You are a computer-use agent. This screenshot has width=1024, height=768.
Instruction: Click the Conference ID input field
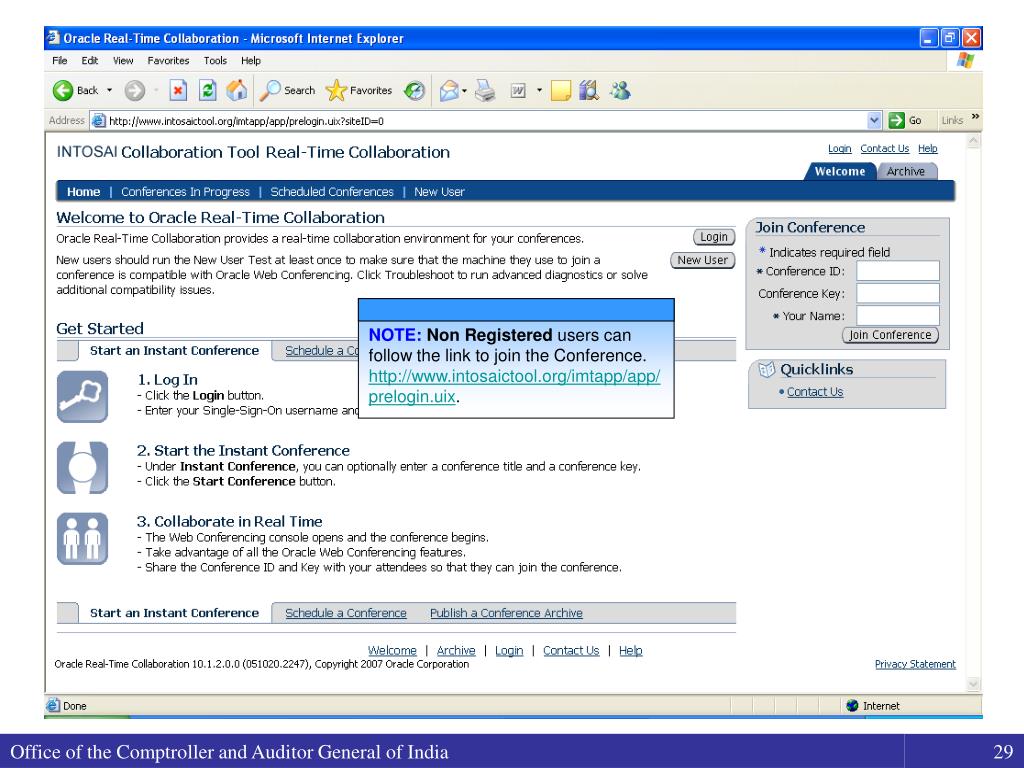[x=897, y=271]
